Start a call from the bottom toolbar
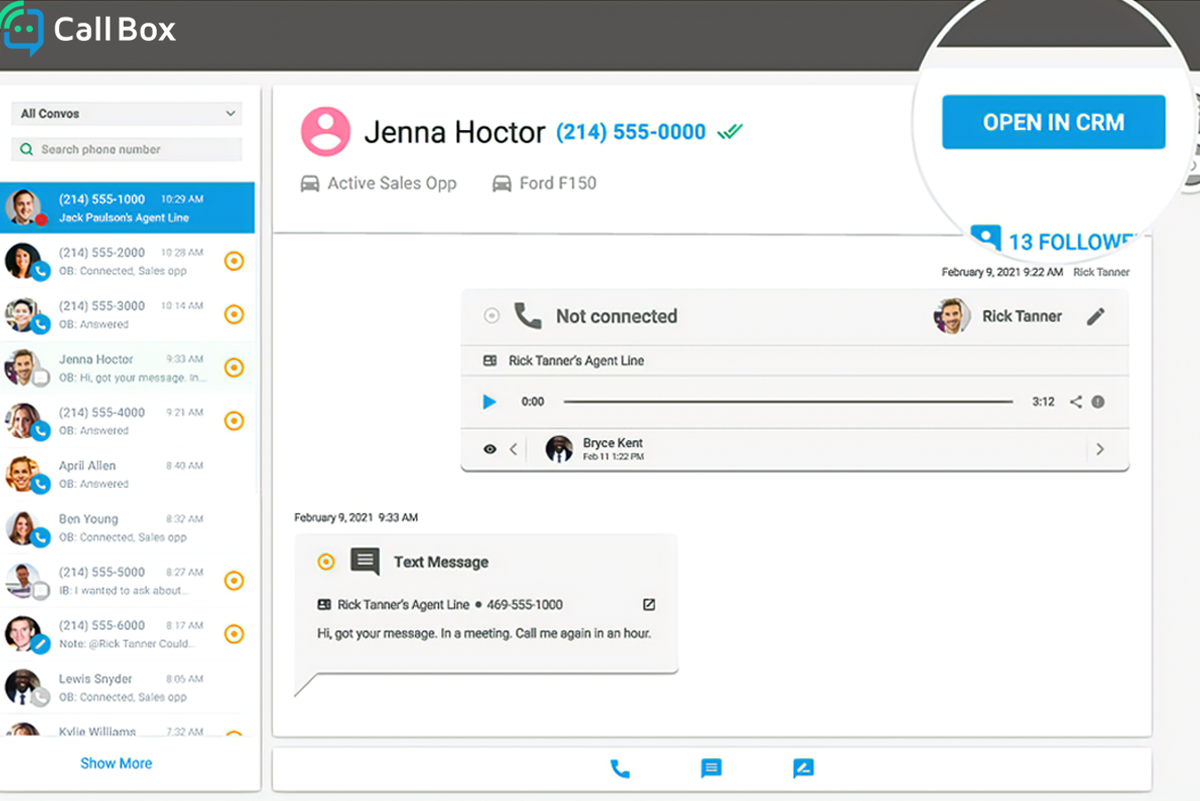 (620, 769)
